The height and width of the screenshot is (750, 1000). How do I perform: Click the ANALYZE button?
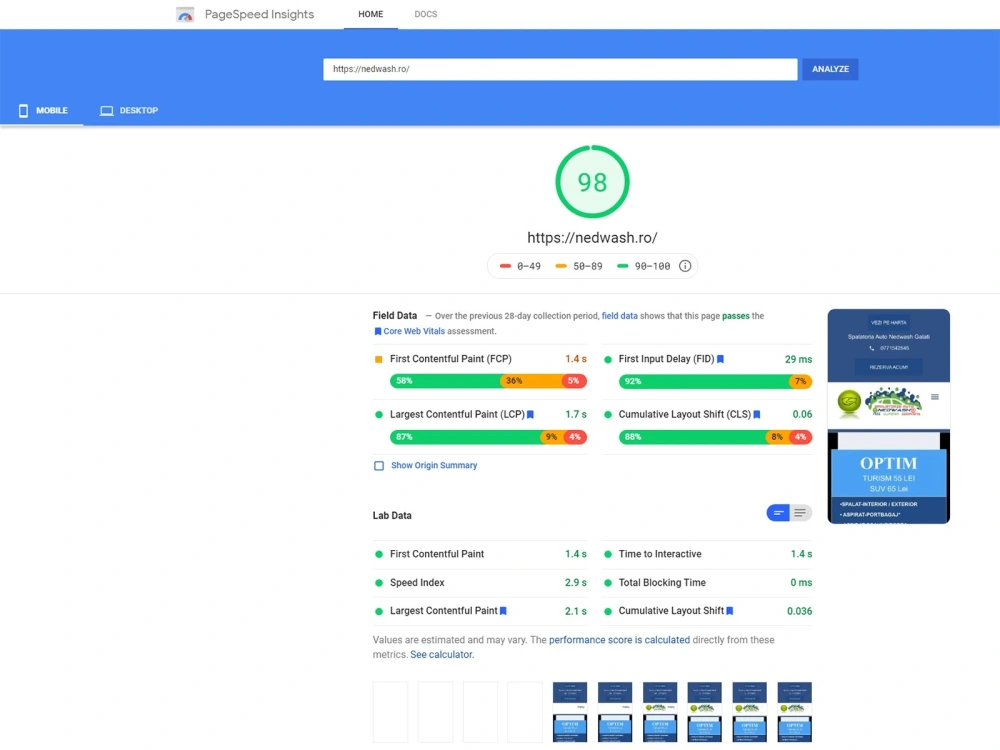pyautogui.click(x=830, y=69)
